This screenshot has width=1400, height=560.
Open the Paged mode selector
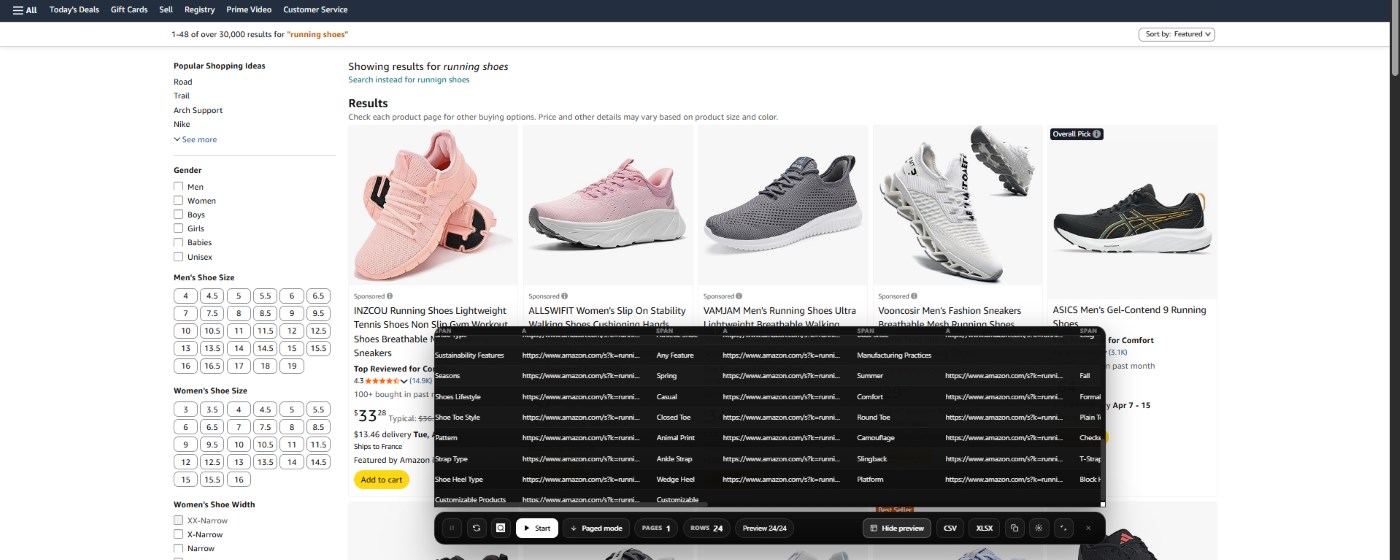click(596, 528)
